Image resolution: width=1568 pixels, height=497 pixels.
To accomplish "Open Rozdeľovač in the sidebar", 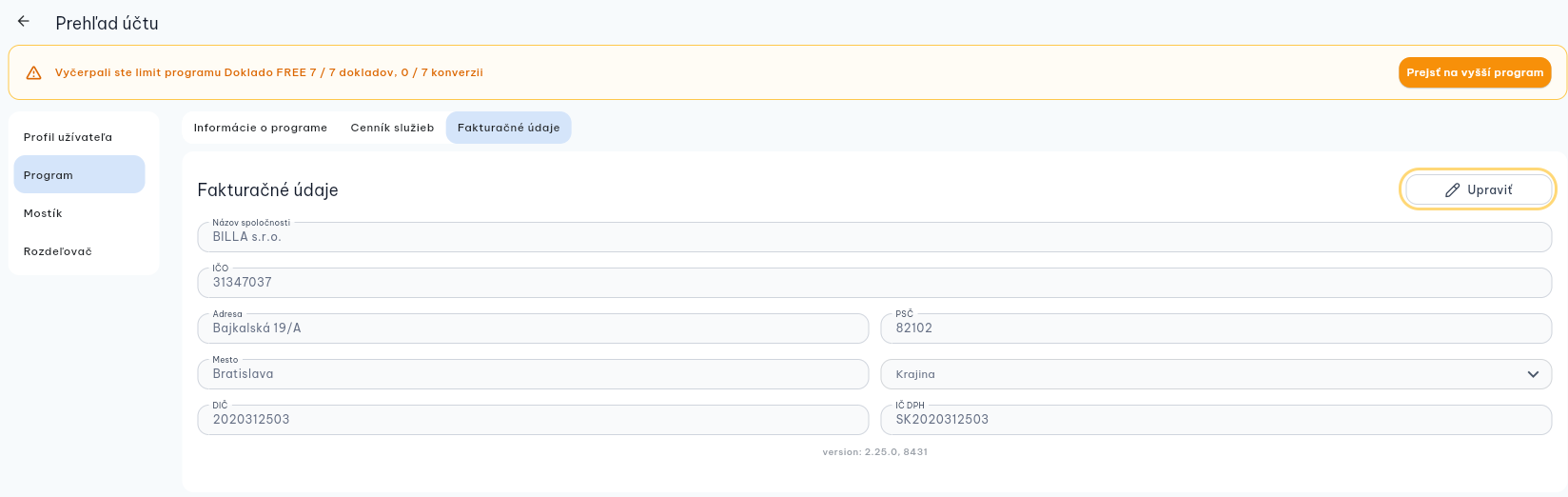I will pyautogui.click(x=80, y=251).
